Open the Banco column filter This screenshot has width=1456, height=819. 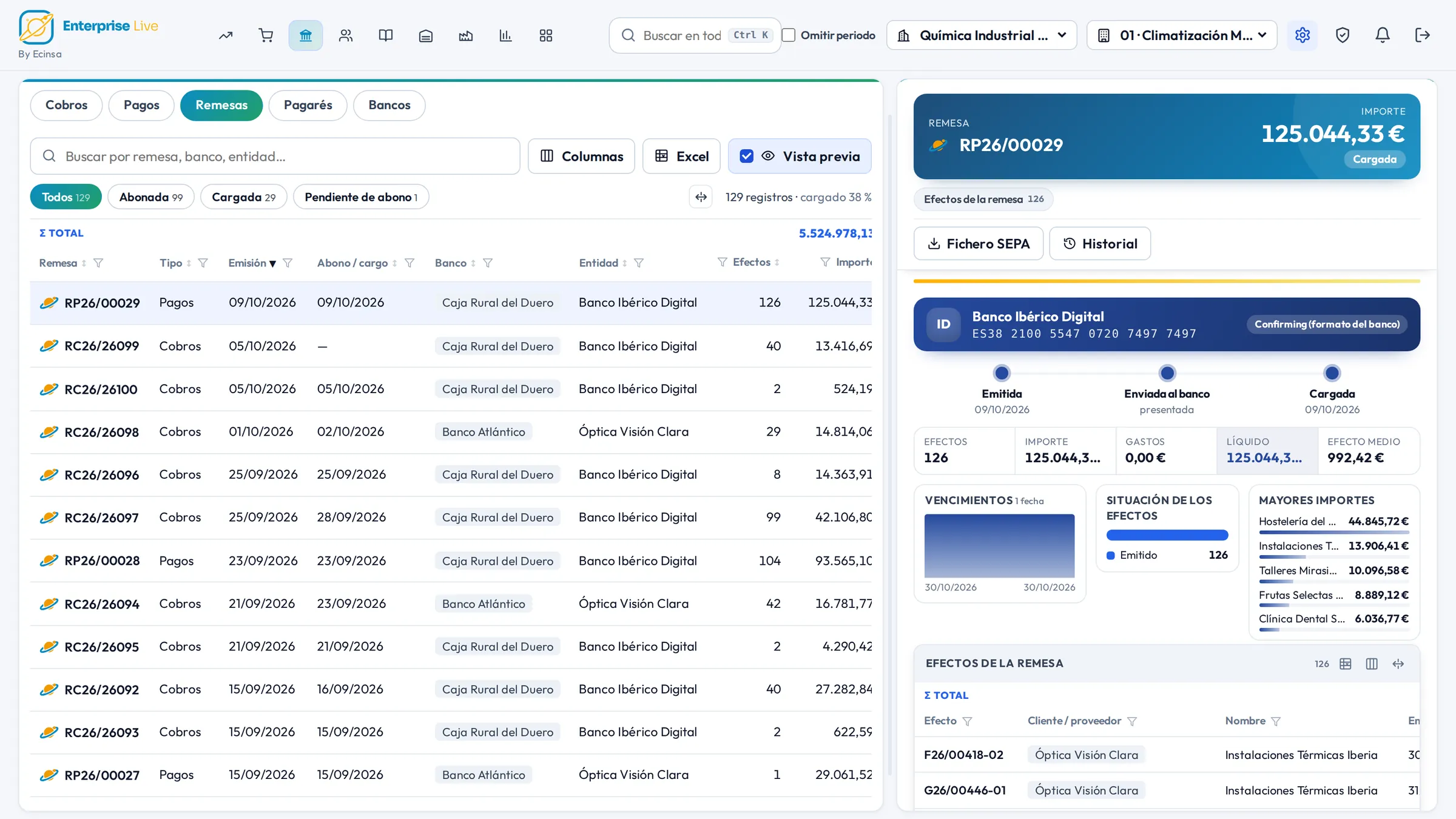(x=488, y=263)
